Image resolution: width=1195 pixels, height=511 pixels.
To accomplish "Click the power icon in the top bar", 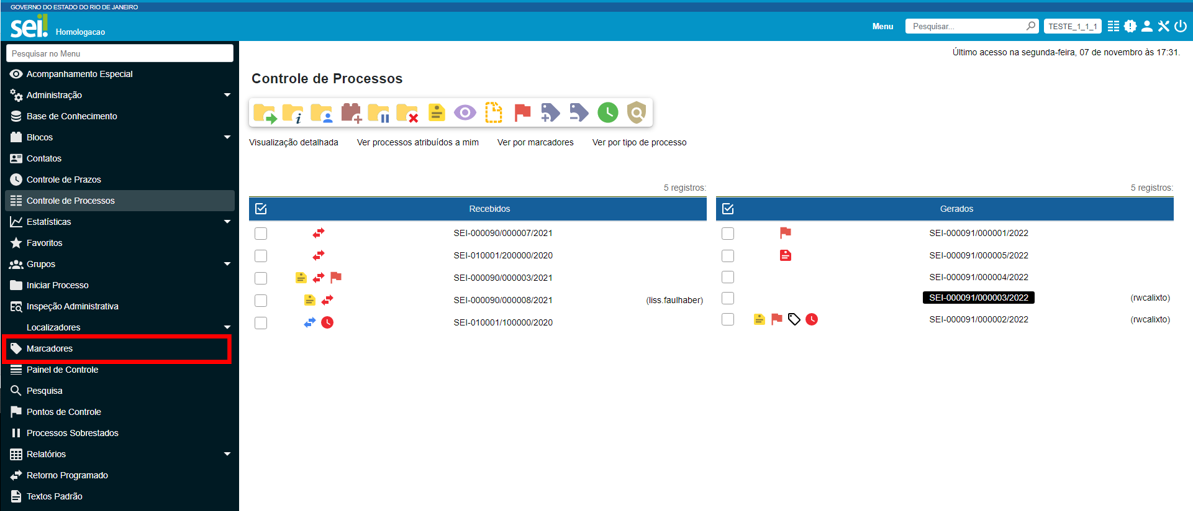I will tap(1181, 26).
